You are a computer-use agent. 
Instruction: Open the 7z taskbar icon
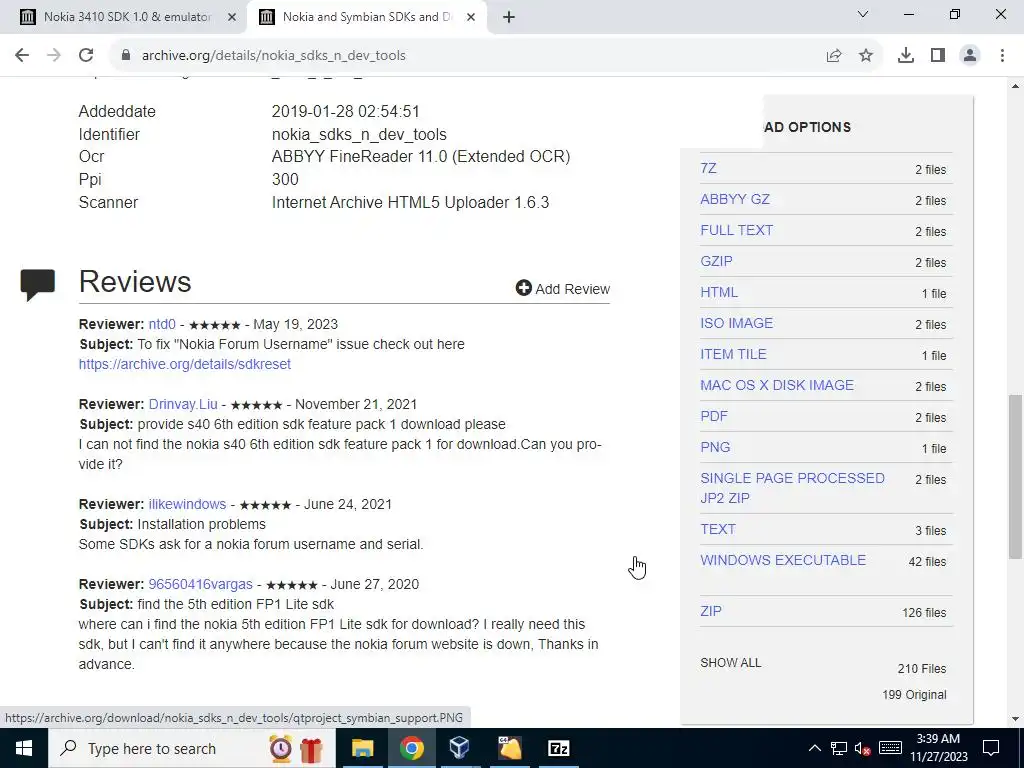click(558, 748)
